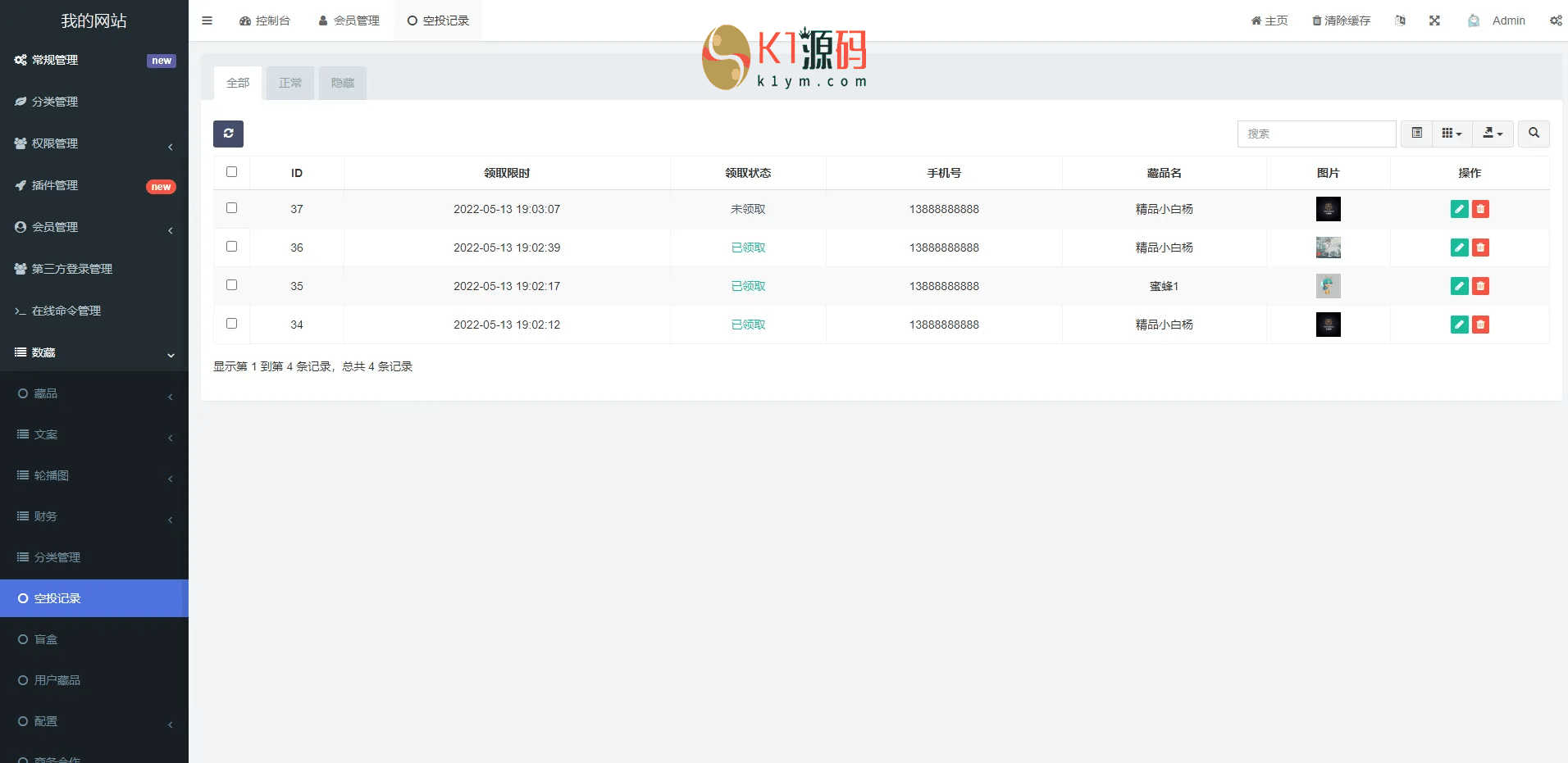The height and width of the screenshot is (763, 1568).
Task: Check the checkbox for row ID 36
Action: click(231, 247)
